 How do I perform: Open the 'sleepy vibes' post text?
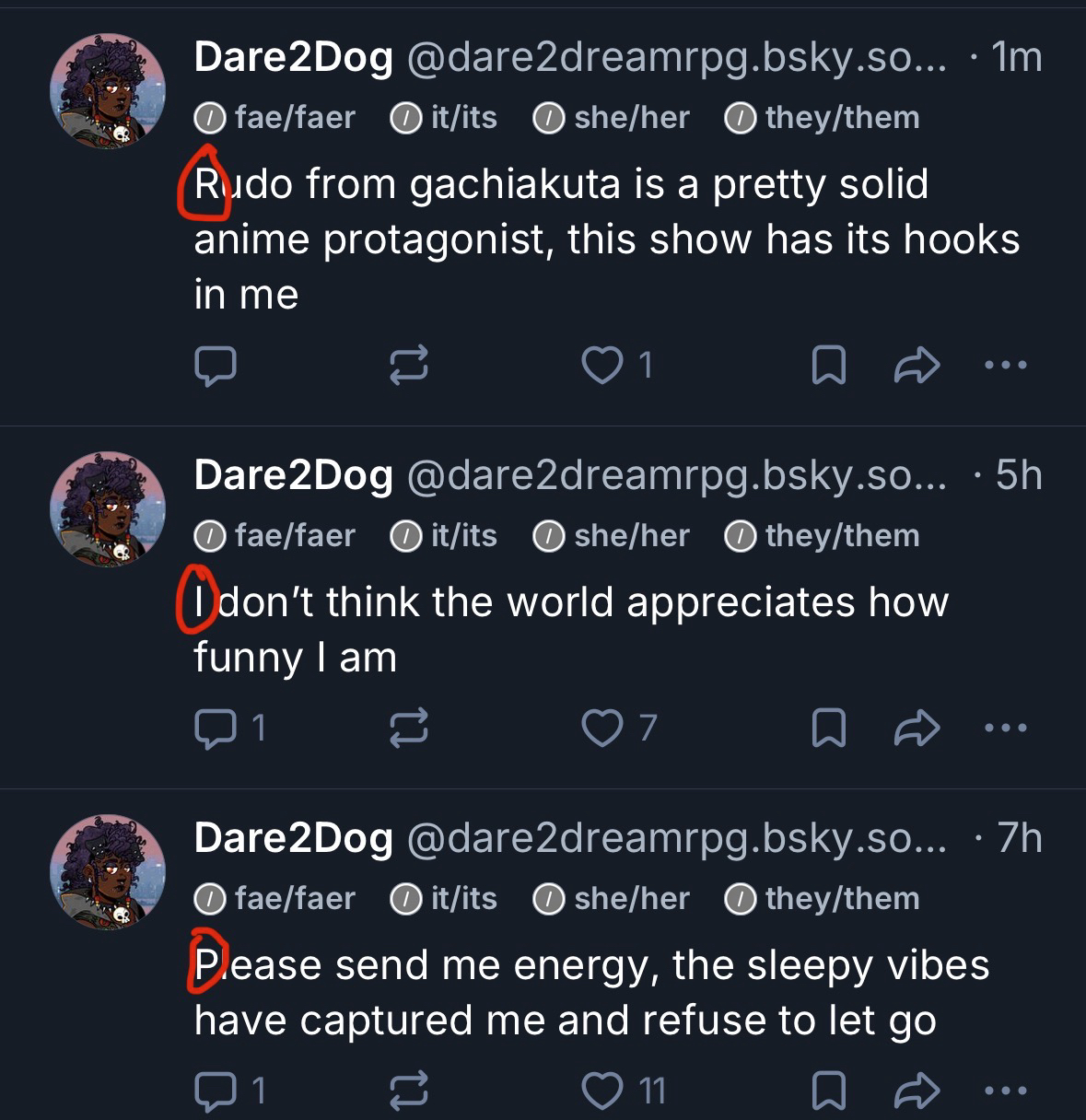(x=590, y=993)
